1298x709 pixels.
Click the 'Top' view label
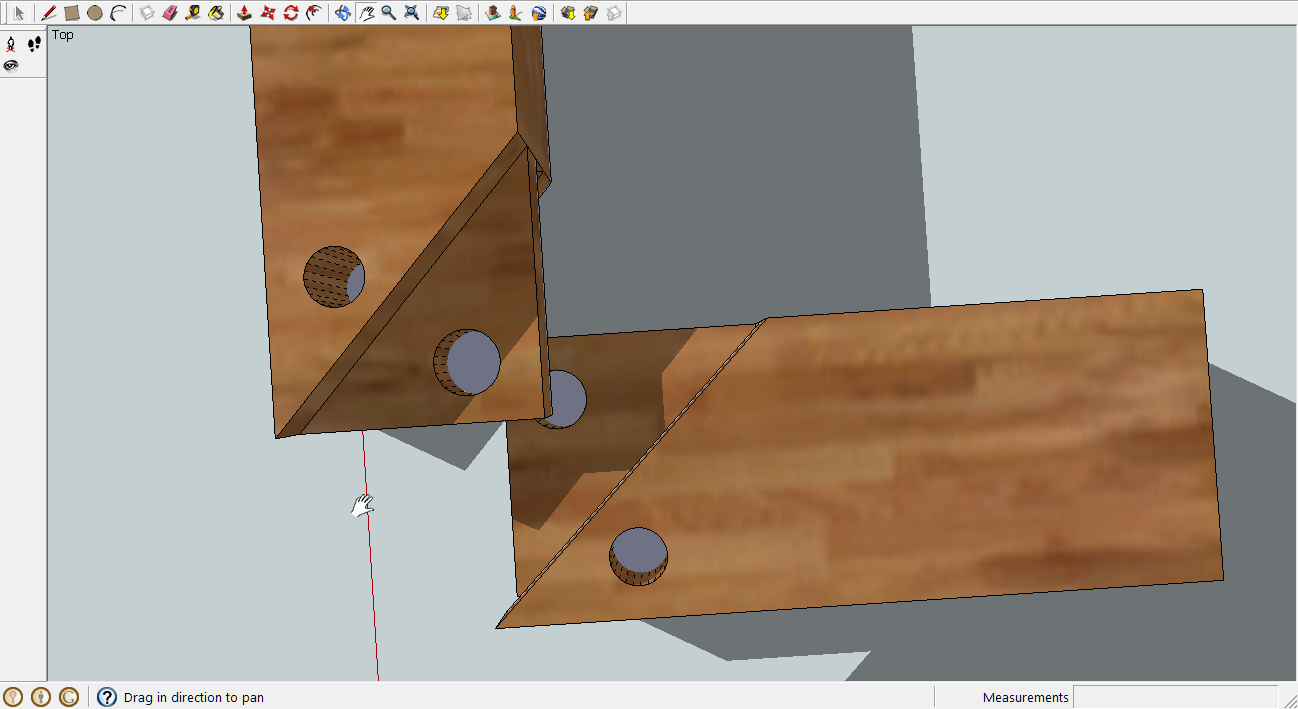63,35
